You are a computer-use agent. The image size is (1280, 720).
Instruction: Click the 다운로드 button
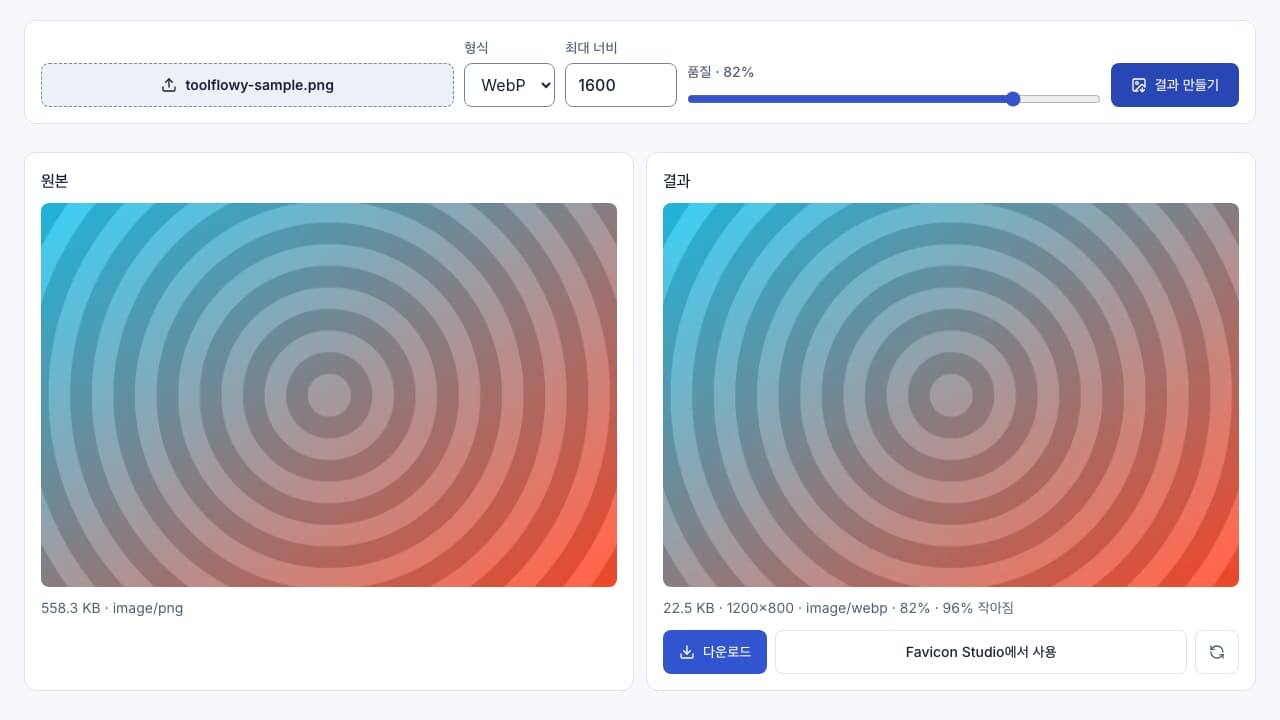[715, 652]
